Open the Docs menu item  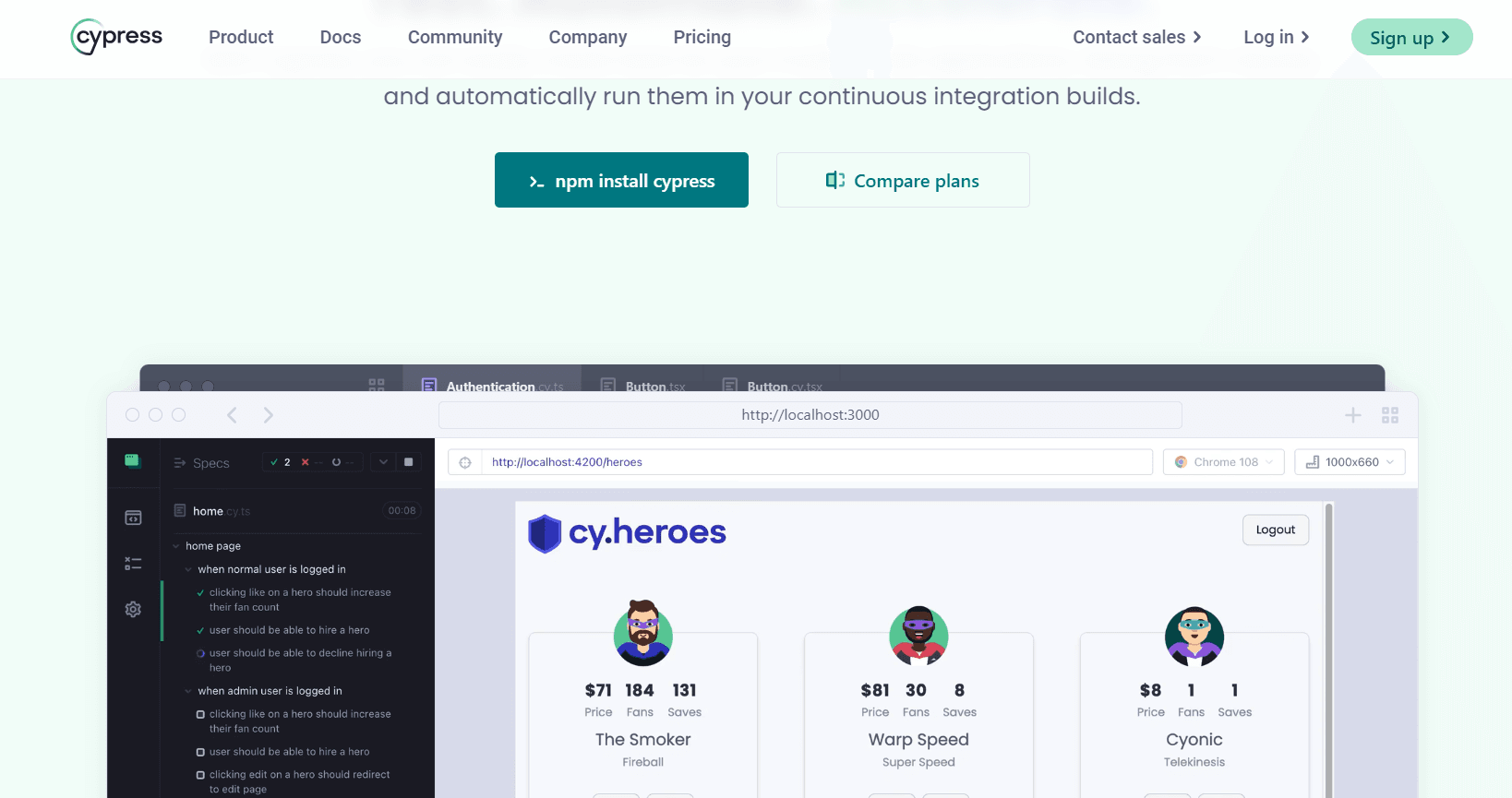[341, 37]
